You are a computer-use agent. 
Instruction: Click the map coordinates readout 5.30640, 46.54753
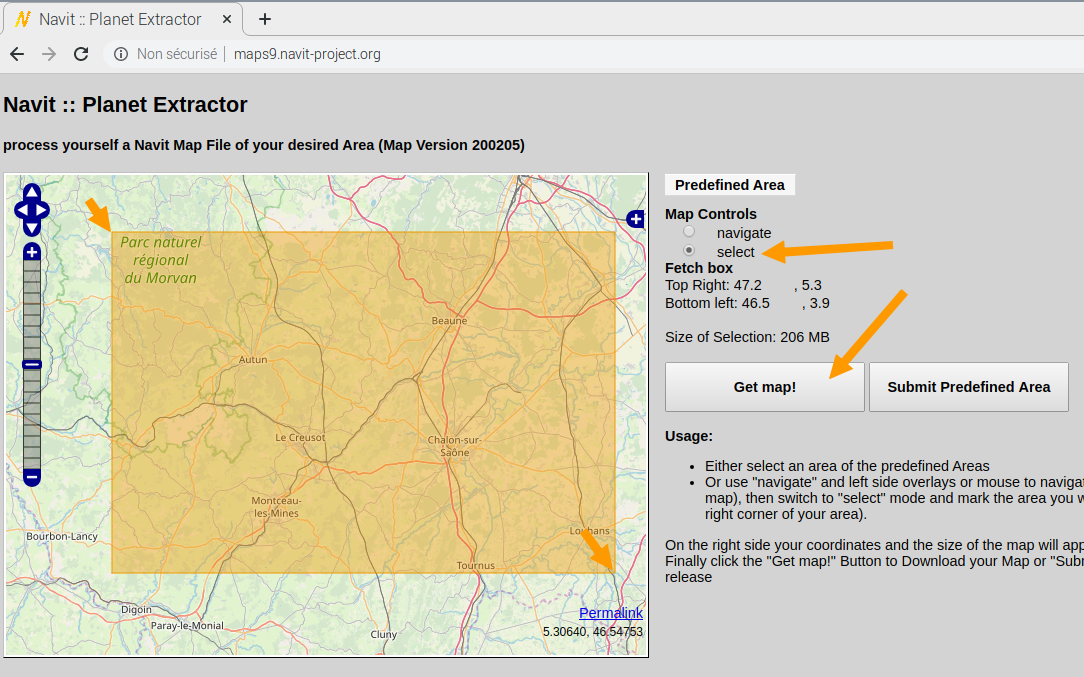(592, 631)
